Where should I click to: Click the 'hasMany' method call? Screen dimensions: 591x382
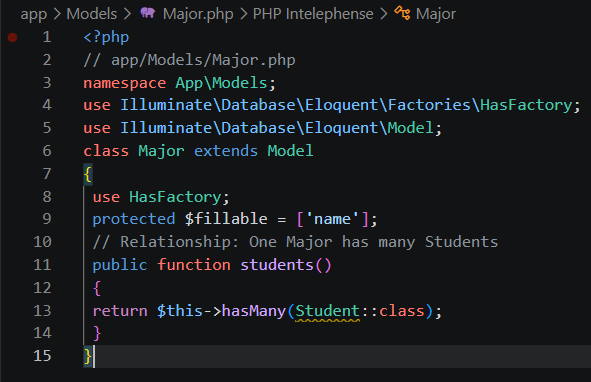[x=254, y=311]
